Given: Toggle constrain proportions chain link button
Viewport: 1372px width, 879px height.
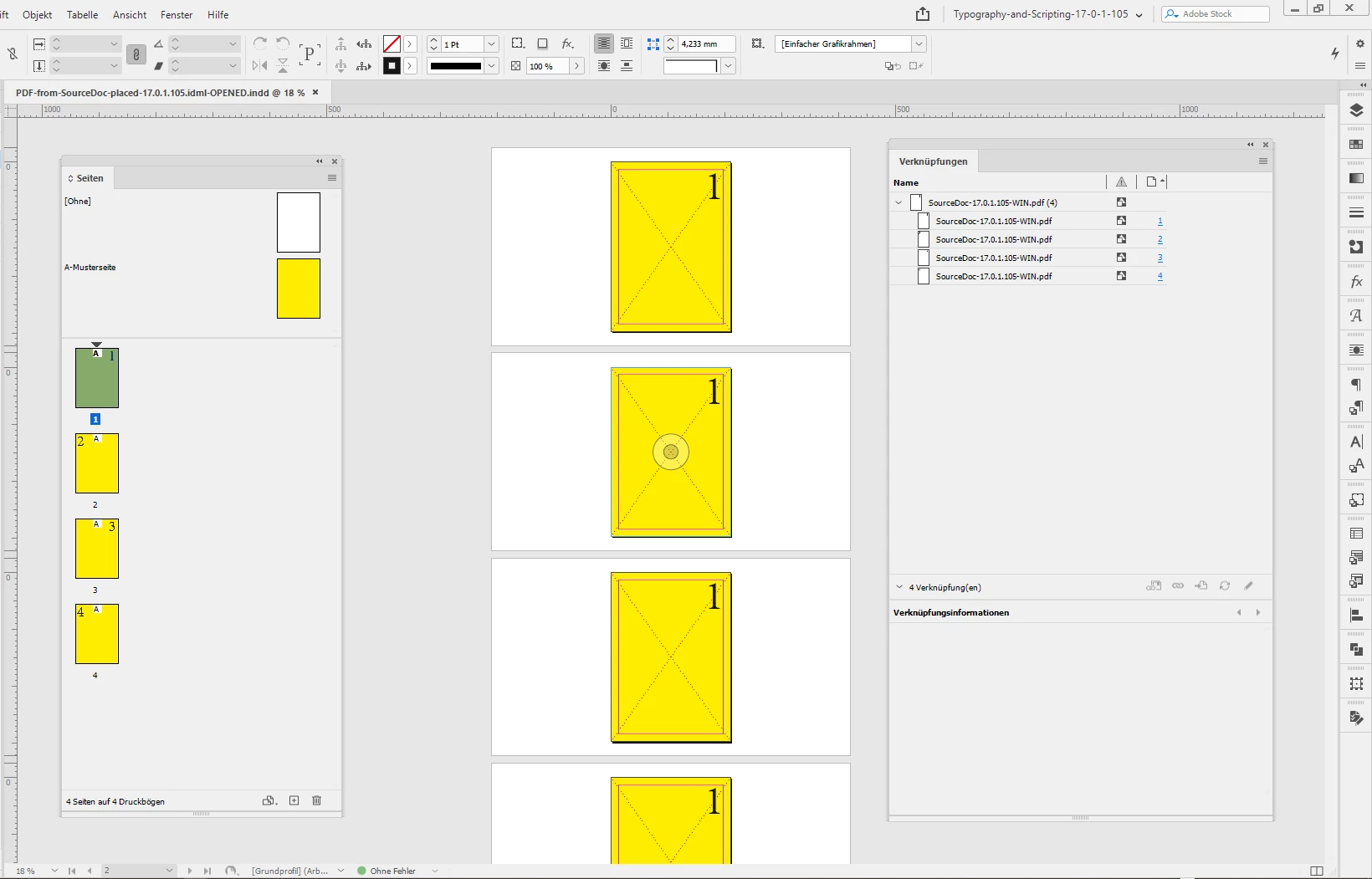Looking at the screenshot, I should 136,54.
